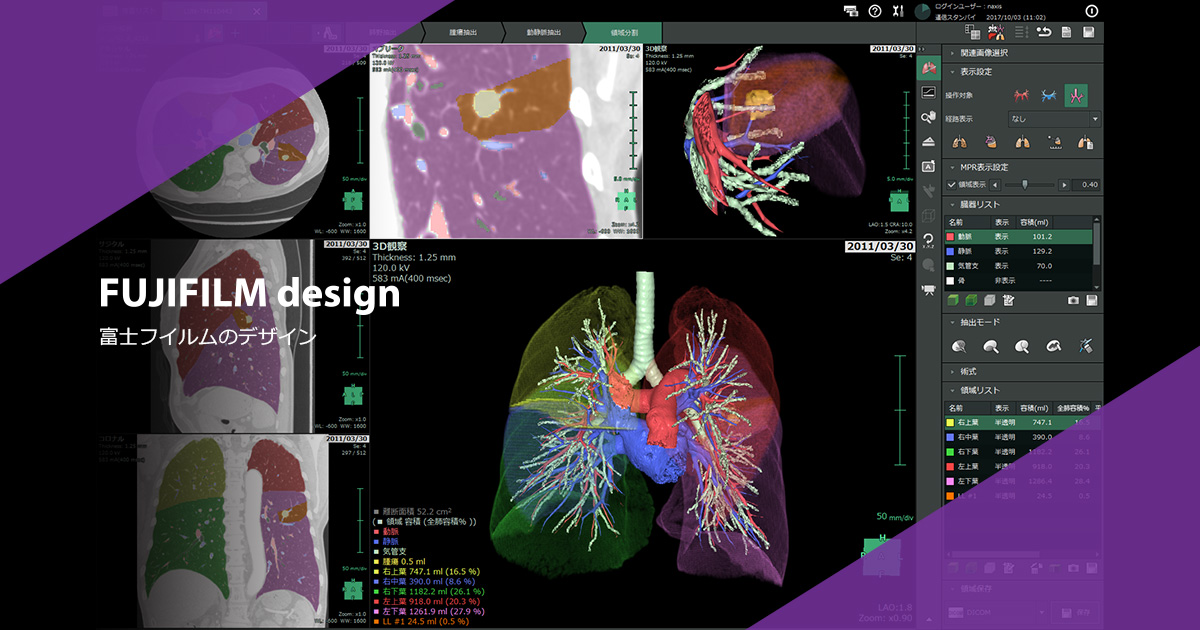Click the camera snapshot icon under organ list
This screenshot has width=1200, height=630.
pos(1073,300)
